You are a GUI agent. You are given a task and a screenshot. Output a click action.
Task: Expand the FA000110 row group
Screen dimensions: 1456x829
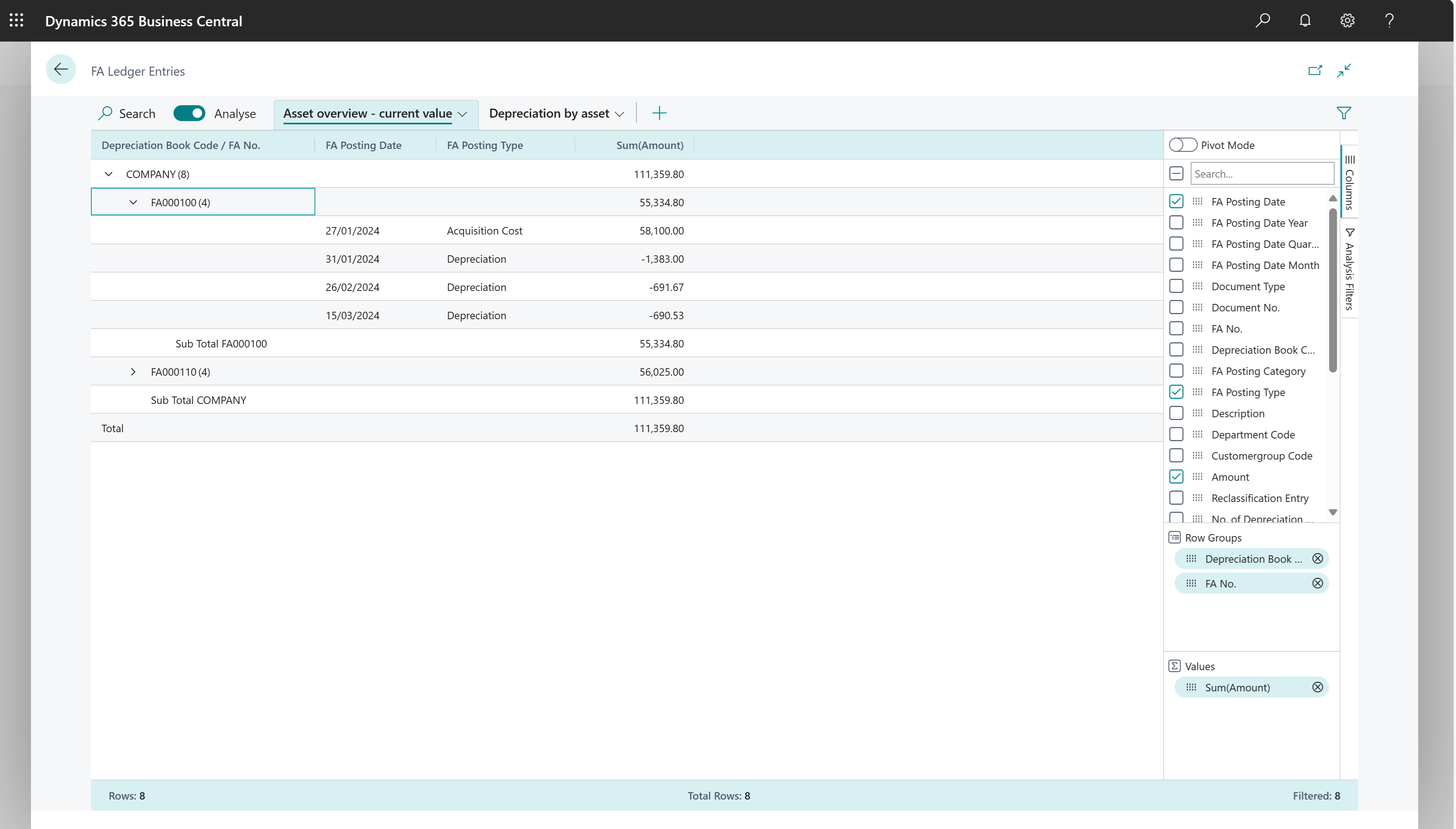(x=133, y=371)
